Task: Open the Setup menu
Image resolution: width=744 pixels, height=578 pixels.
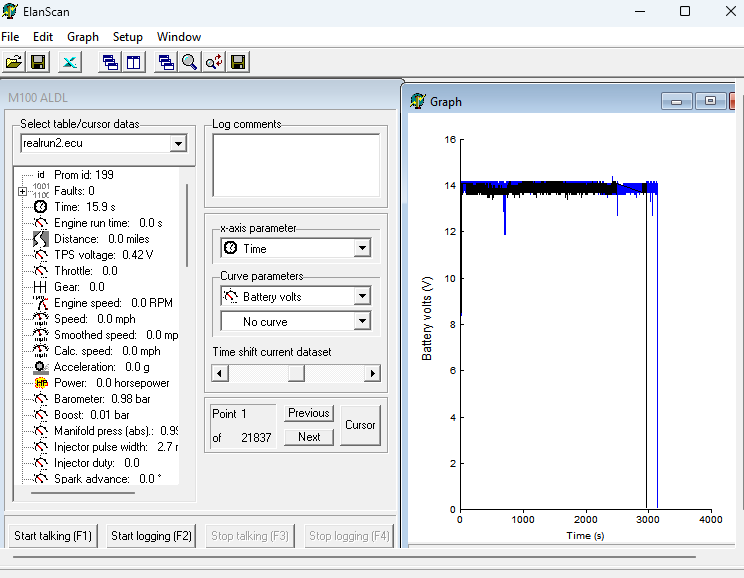Action: pyautogui.click(x=128, y=37)
